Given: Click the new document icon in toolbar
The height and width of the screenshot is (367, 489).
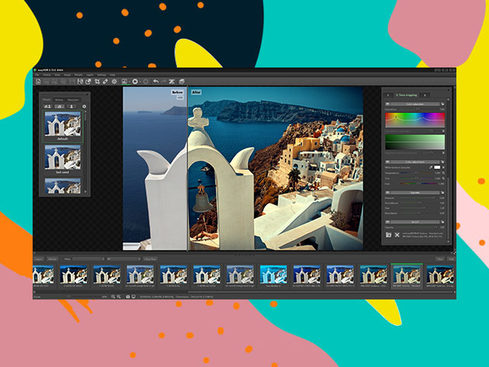Looking at the screenshot, I should 38,81.
